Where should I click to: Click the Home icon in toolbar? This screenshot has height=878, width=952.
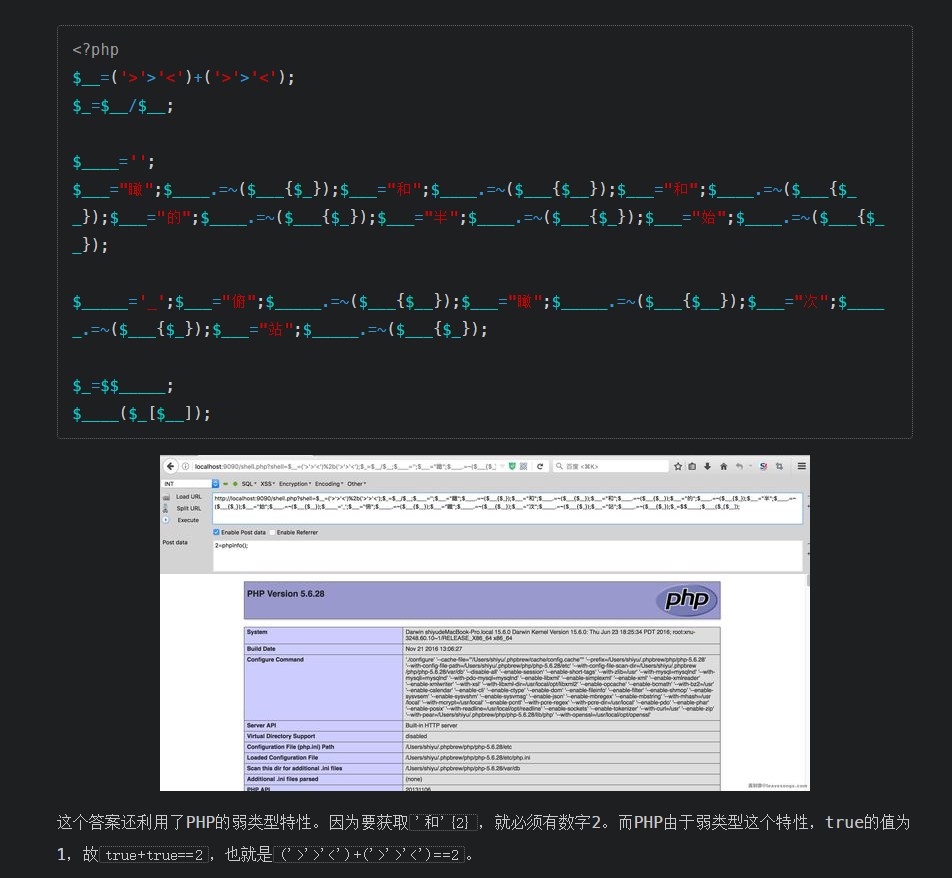pyautogui.click(x=724, y=467)
